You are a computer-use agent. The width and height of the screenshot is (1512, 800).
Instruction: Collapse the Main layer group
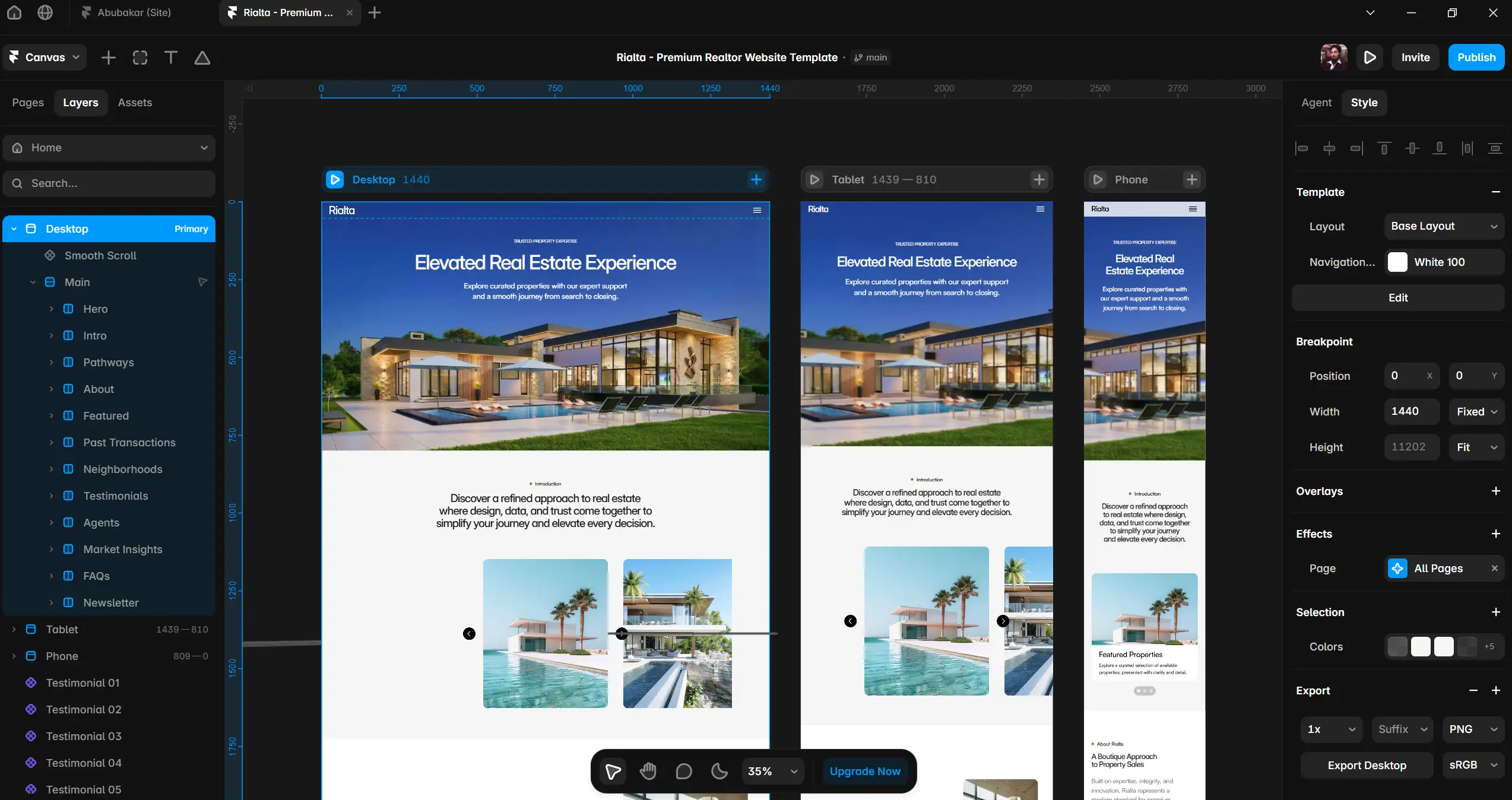[33, 282]
